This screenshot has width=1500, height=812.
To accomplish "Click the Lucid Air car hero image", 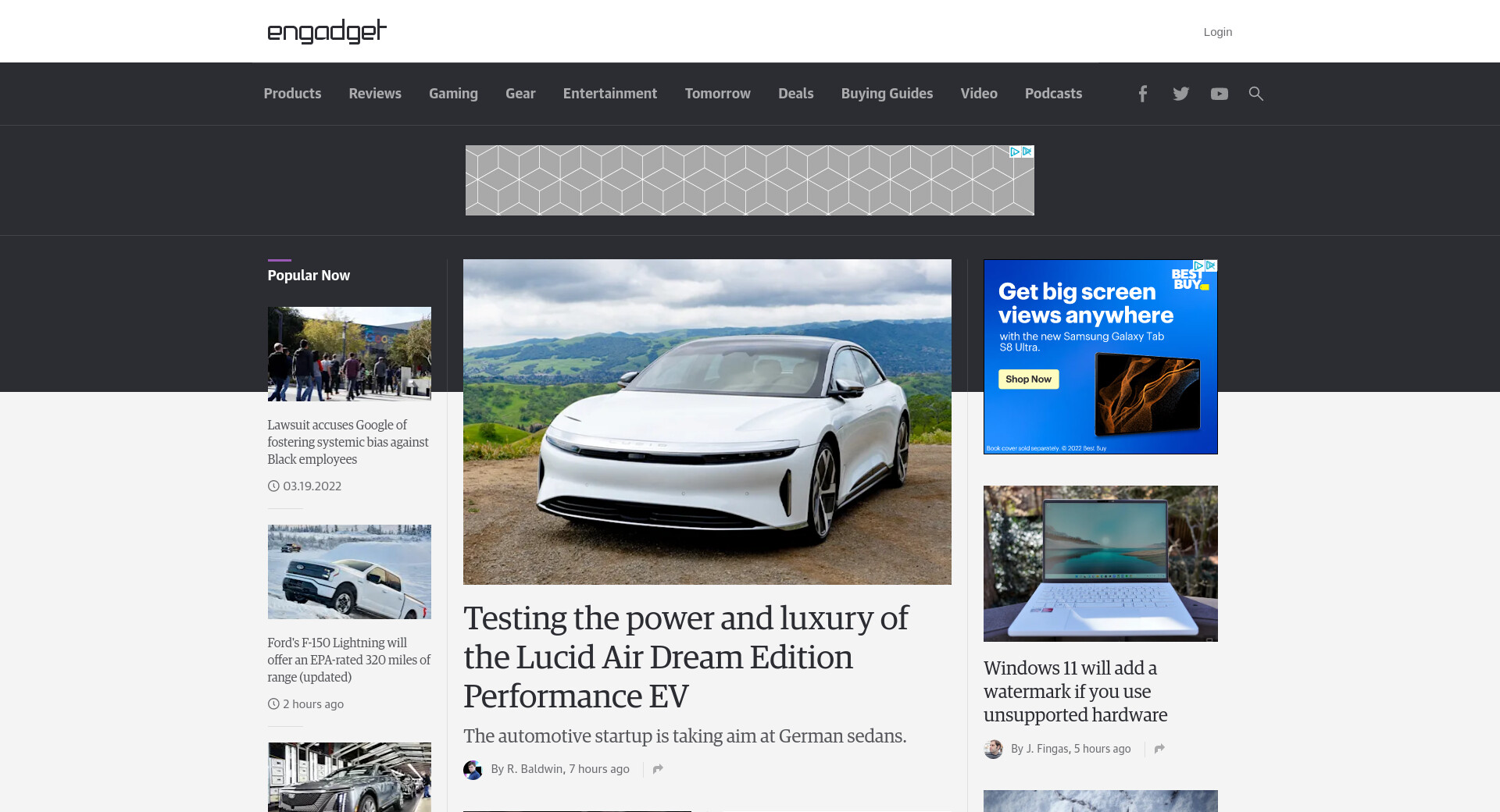I will coord(707,422).
